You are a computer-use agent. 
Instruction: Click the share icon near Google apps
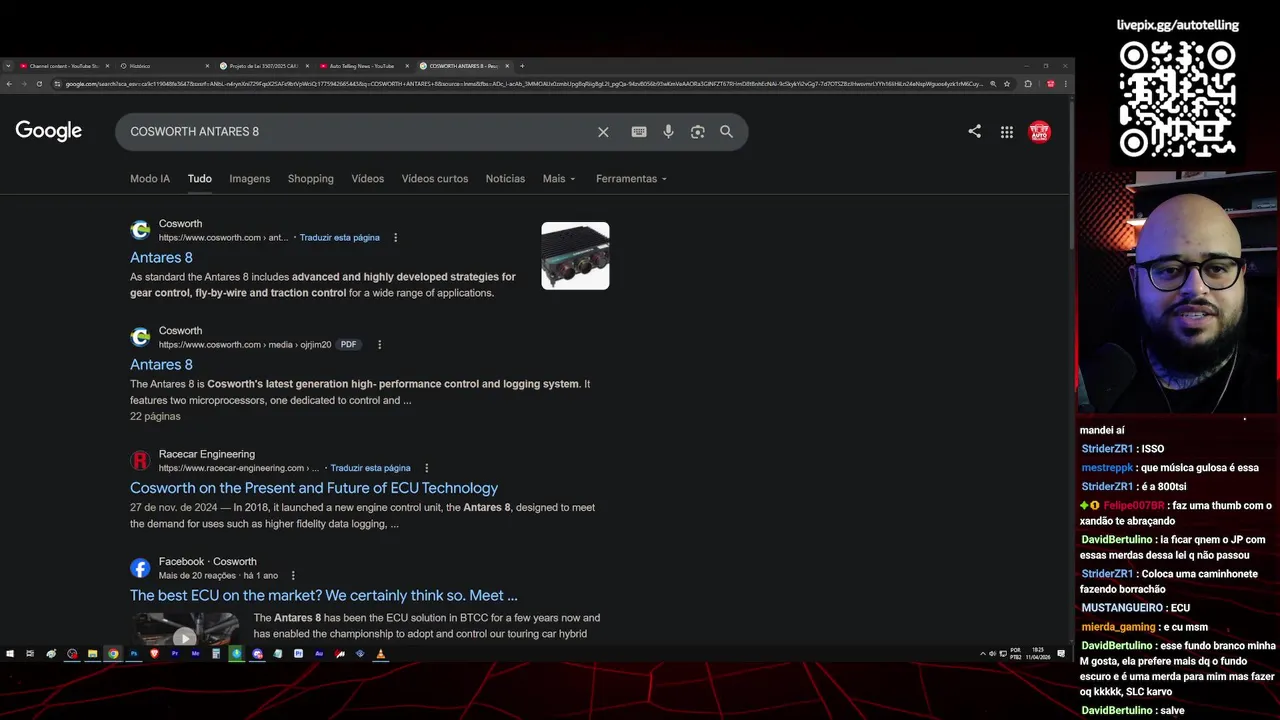tap(974, 131)
